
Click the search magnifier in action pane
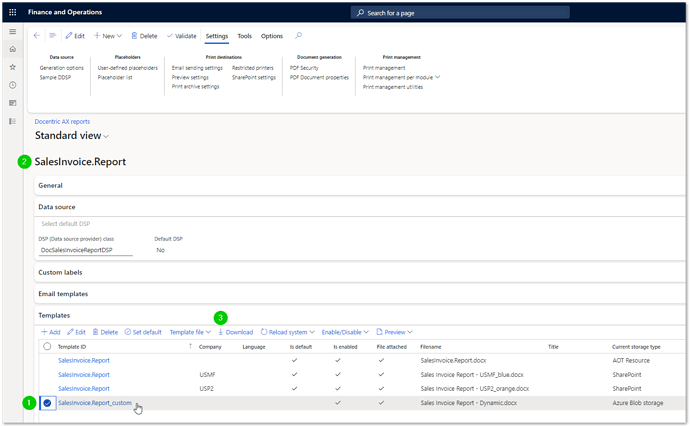coord(298,36)
